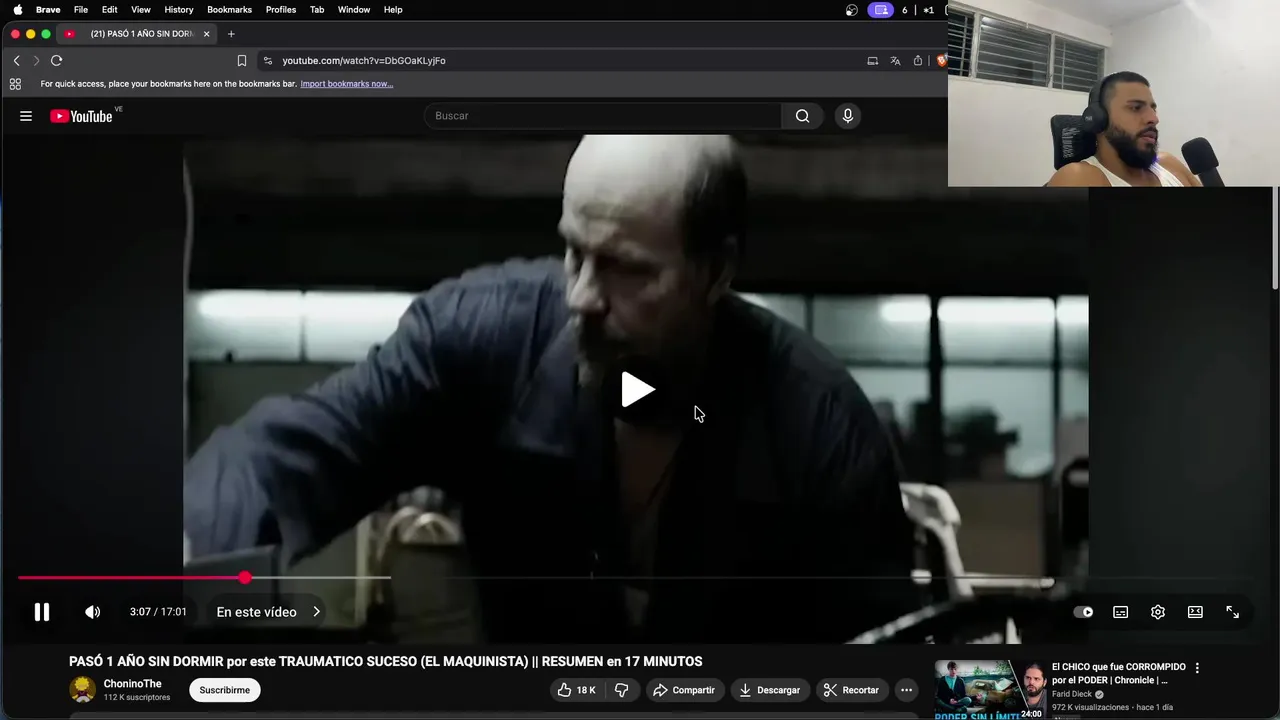
Task: Open ChoninoThe channel avatar
Action: (82, 689)
